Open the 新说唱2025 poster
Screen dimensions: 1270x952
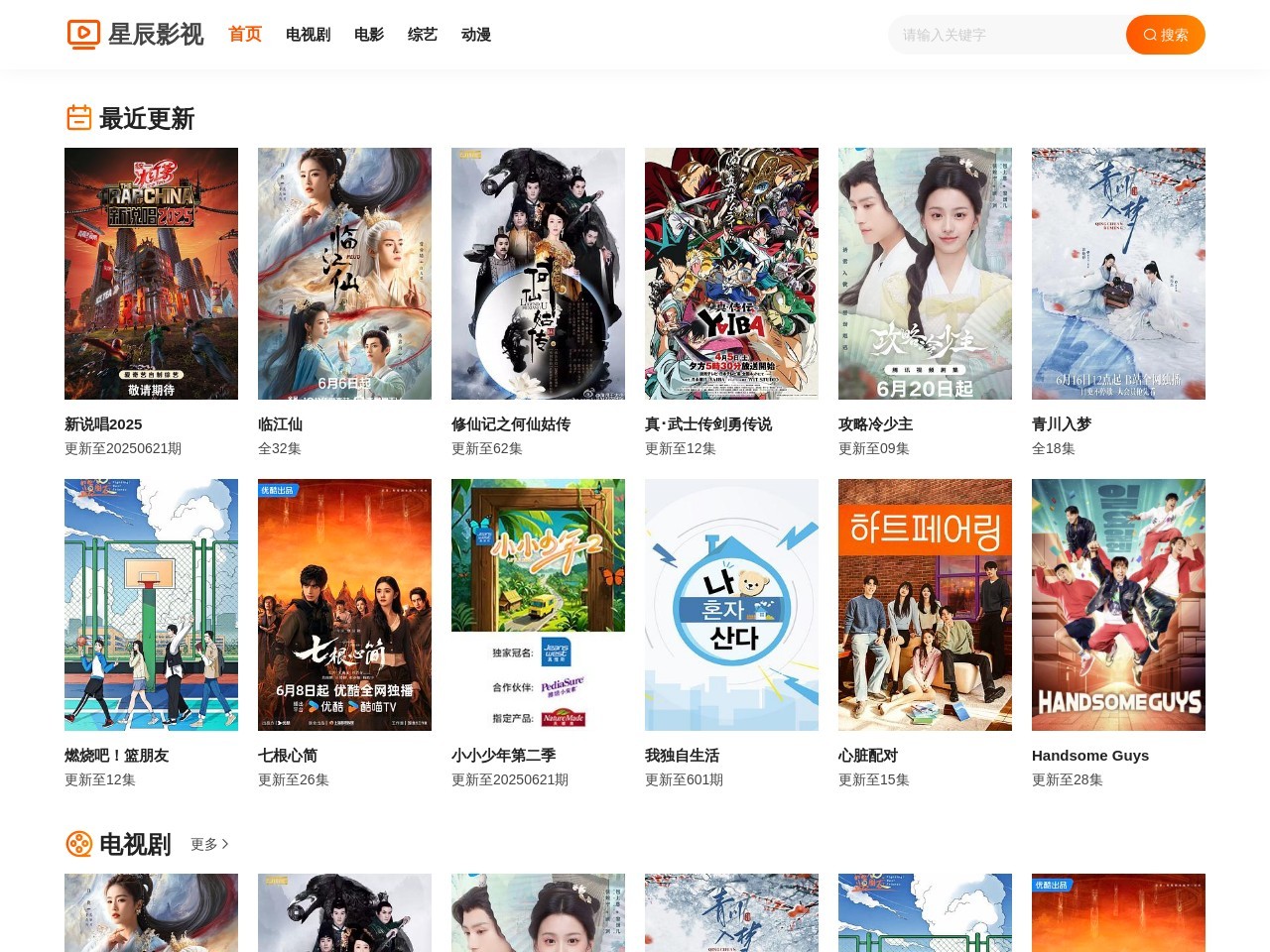pyautogui.click(x=151, y=274)
